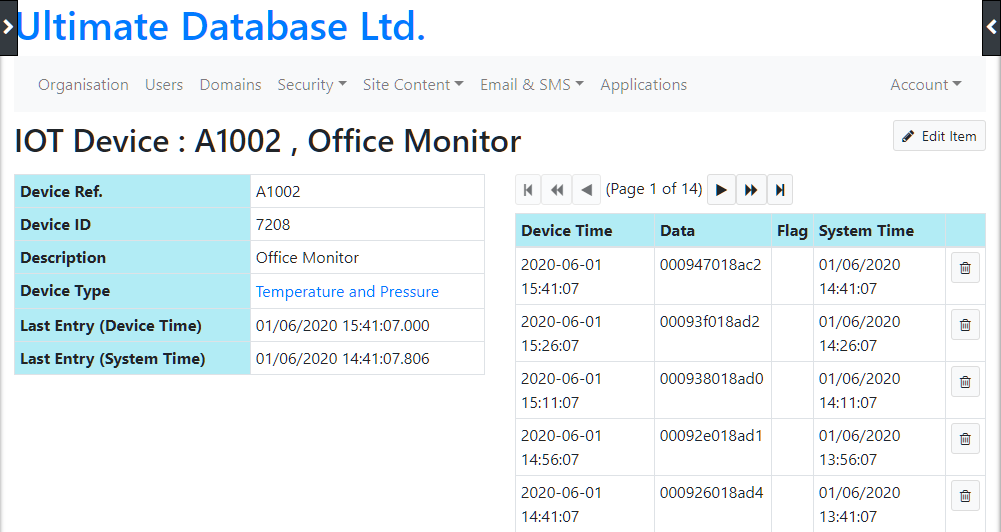This screenshot has height=532, width=1001.
Task: Delete the 15:11:07 data entry
Action: pos(965,382)
